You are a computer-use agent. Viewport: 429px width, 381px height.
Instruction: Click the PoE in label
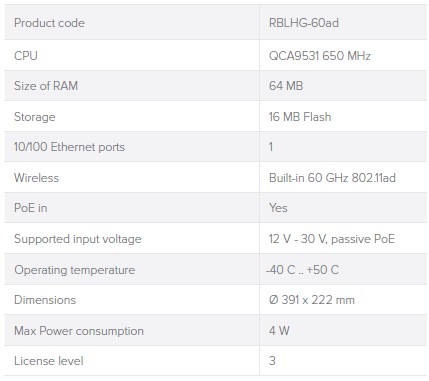31,208
